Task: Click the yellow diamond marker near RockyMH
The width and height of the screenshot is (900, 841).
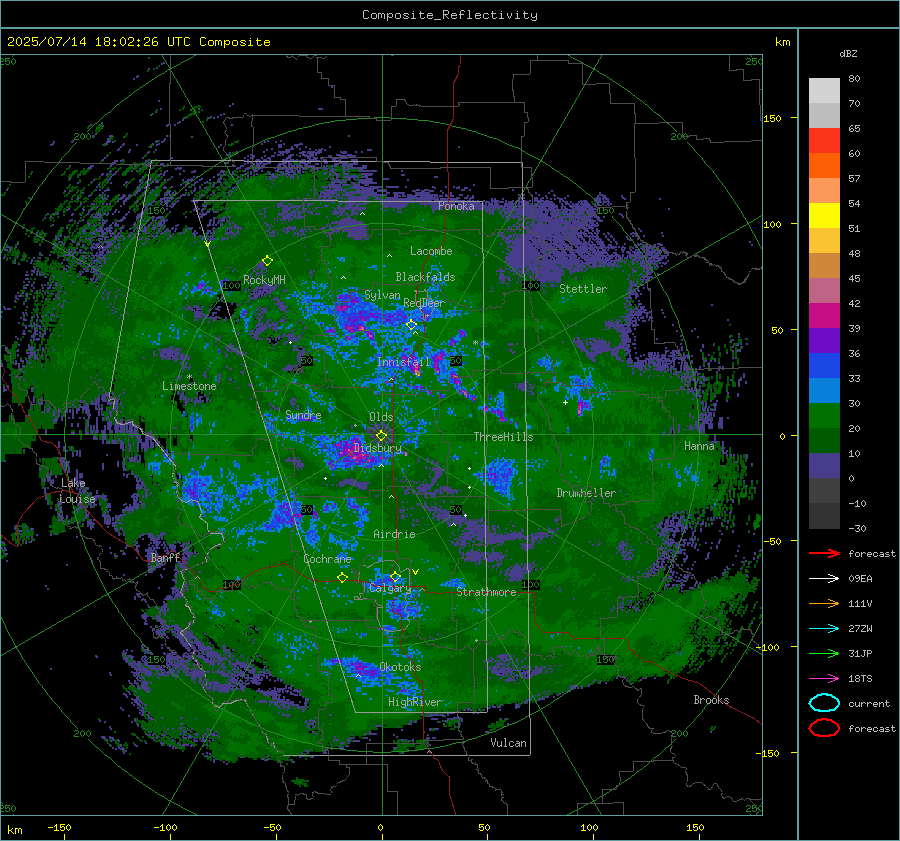Action: coord(267,261)
